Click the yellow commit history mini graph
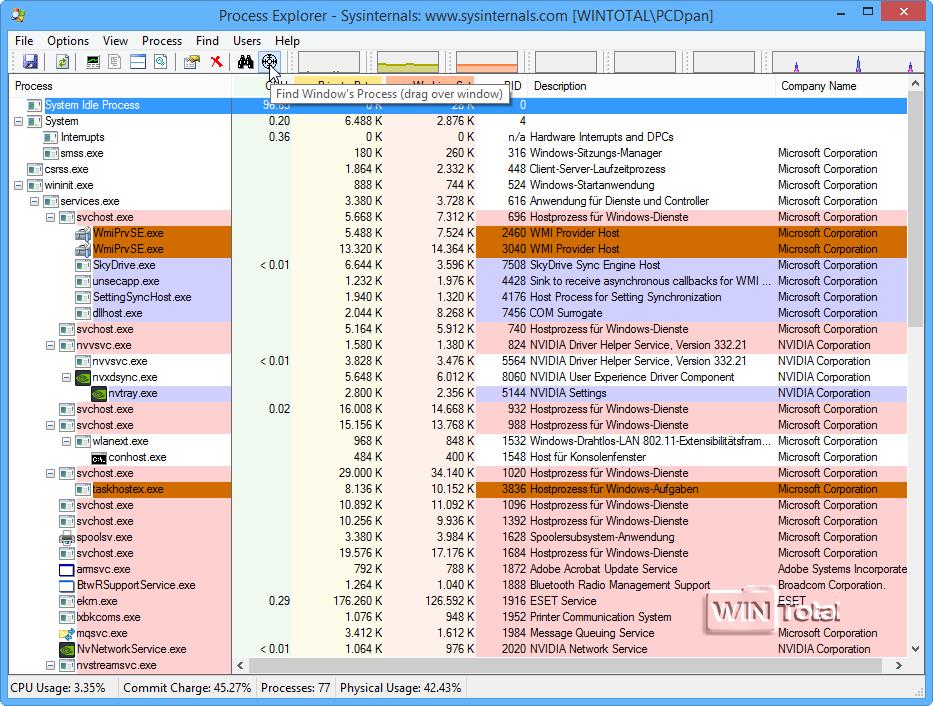Screen dimensions: 933x706 [408, 62]
